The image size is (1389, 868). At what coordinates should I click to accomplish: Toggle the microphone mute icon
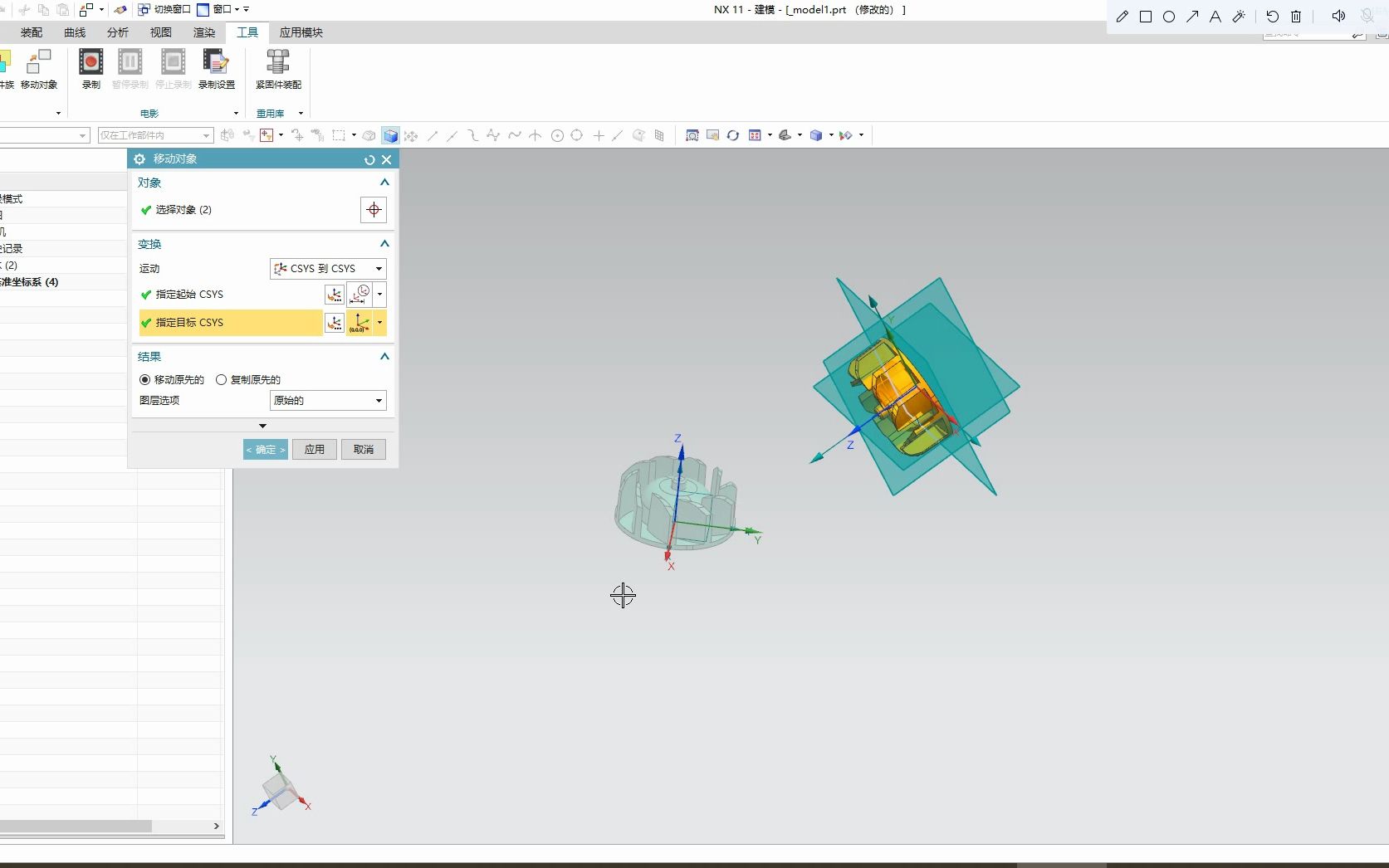(x=1367, y=17)
